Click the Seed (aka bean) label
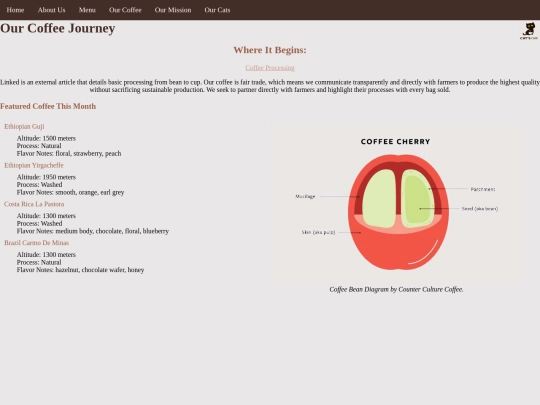 [480, 209]
